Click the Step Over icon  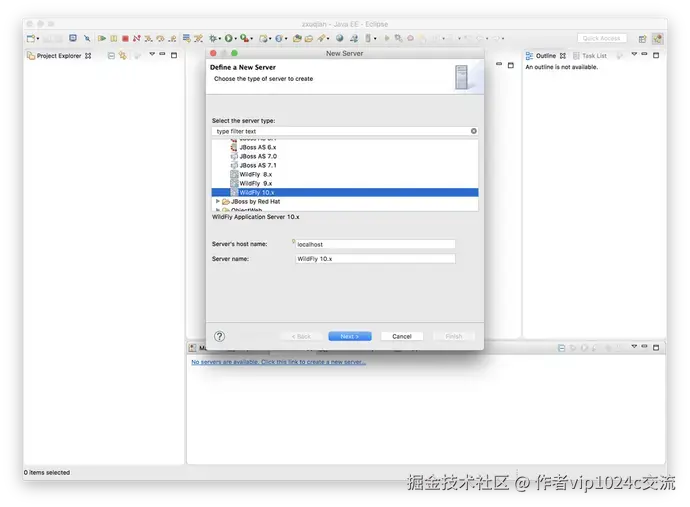160,38
